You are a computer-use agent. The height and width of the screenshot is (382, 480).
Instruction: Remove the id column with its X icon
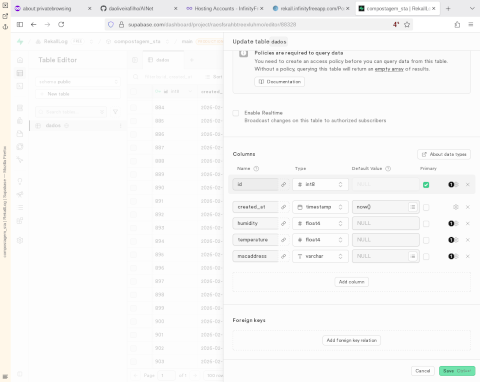(468, 184)
